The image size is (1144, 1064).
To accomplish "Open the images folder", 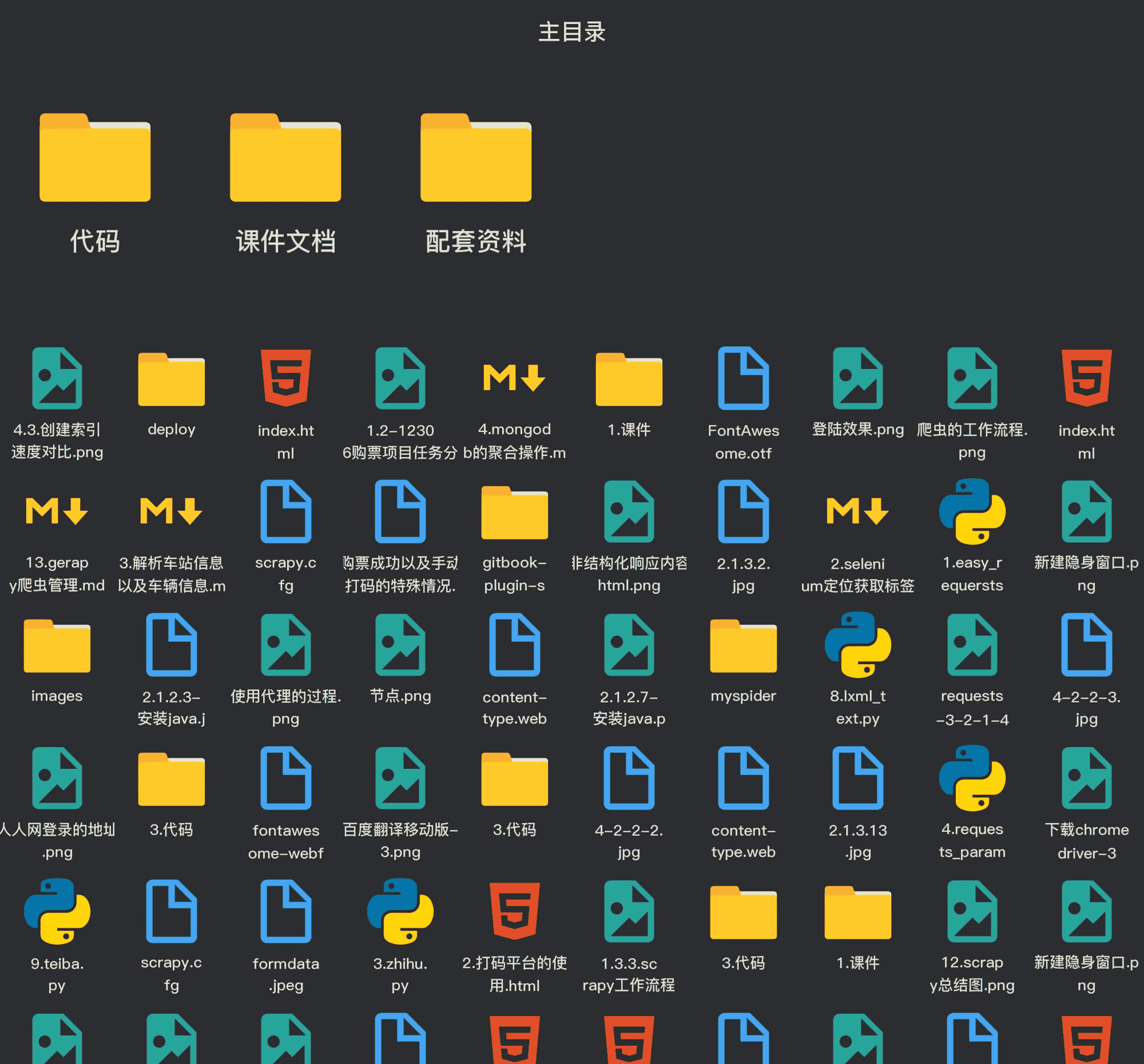I will (57, 645).
